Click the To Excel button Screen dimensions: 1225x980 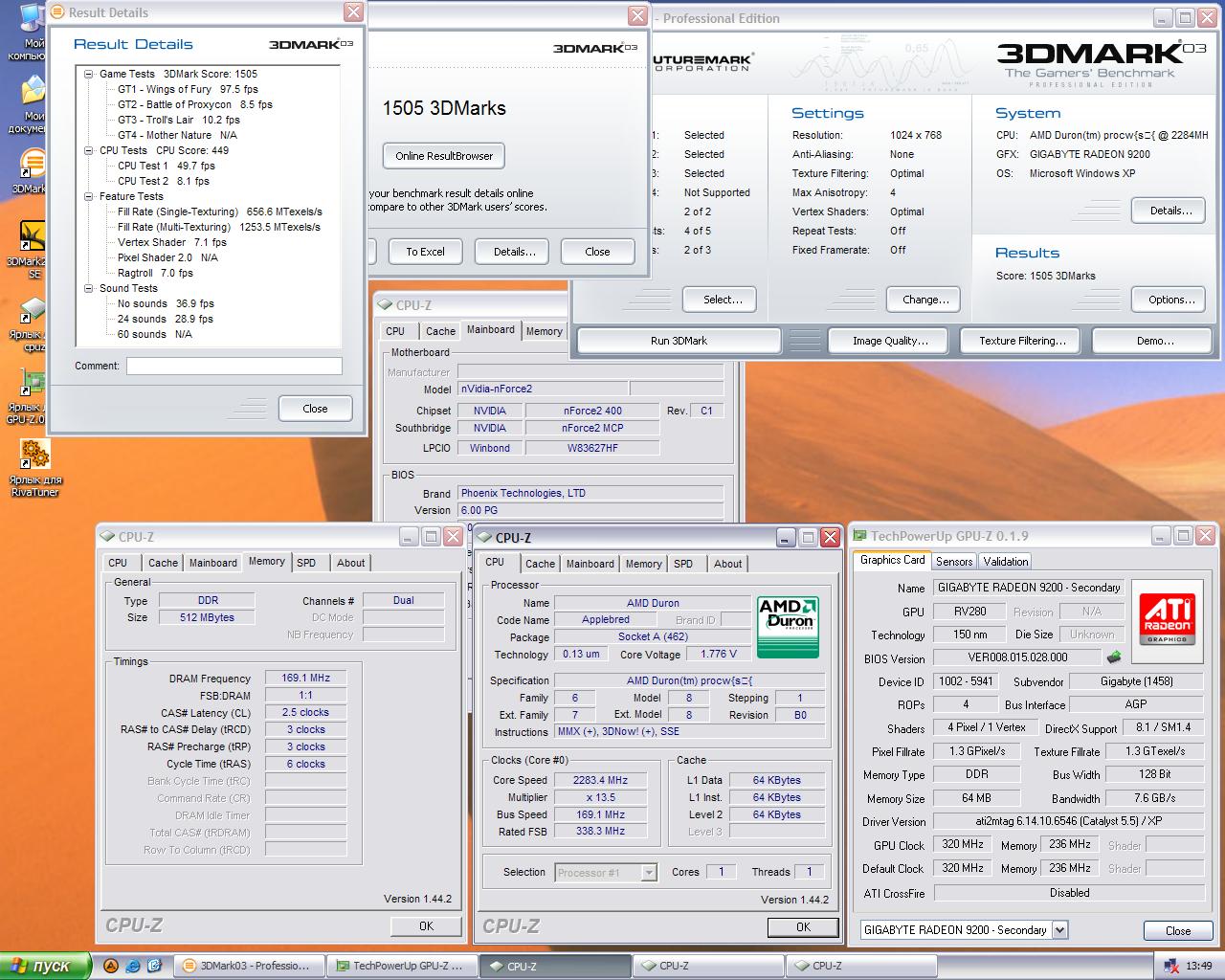(x=425, y=252)
